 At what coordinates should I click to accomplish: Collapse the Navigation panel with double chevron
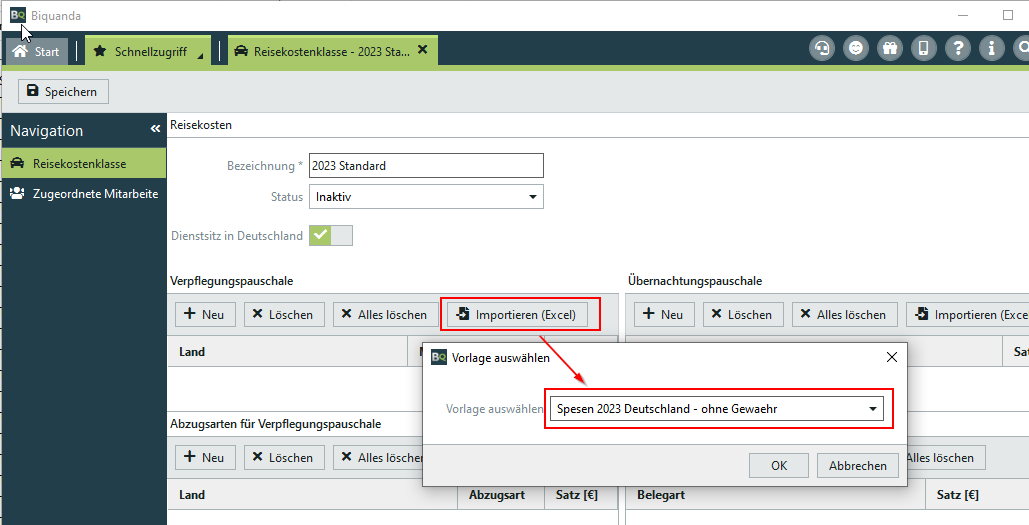click(x=155, y=130)
